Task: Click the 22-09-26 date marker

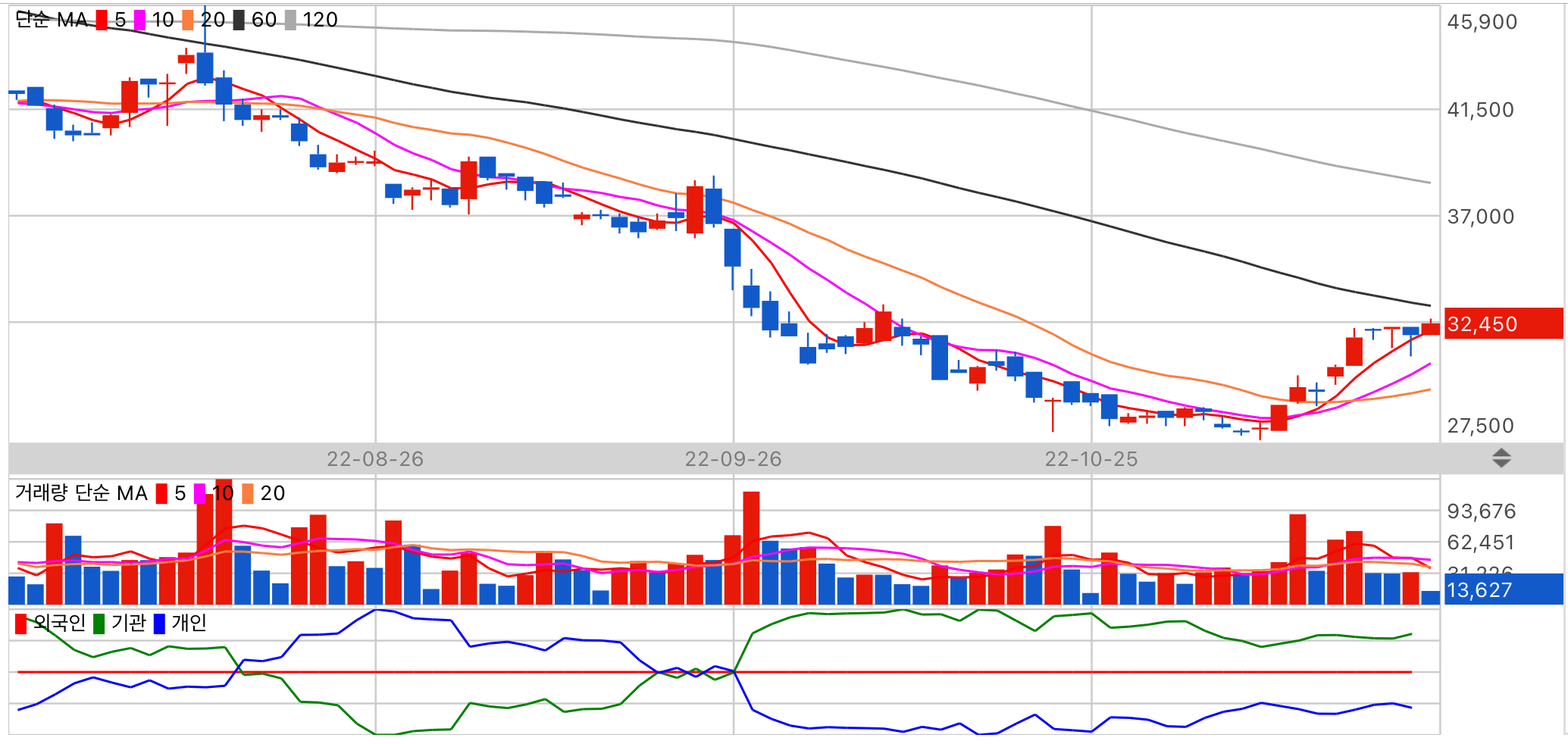Action: (733, 459)
